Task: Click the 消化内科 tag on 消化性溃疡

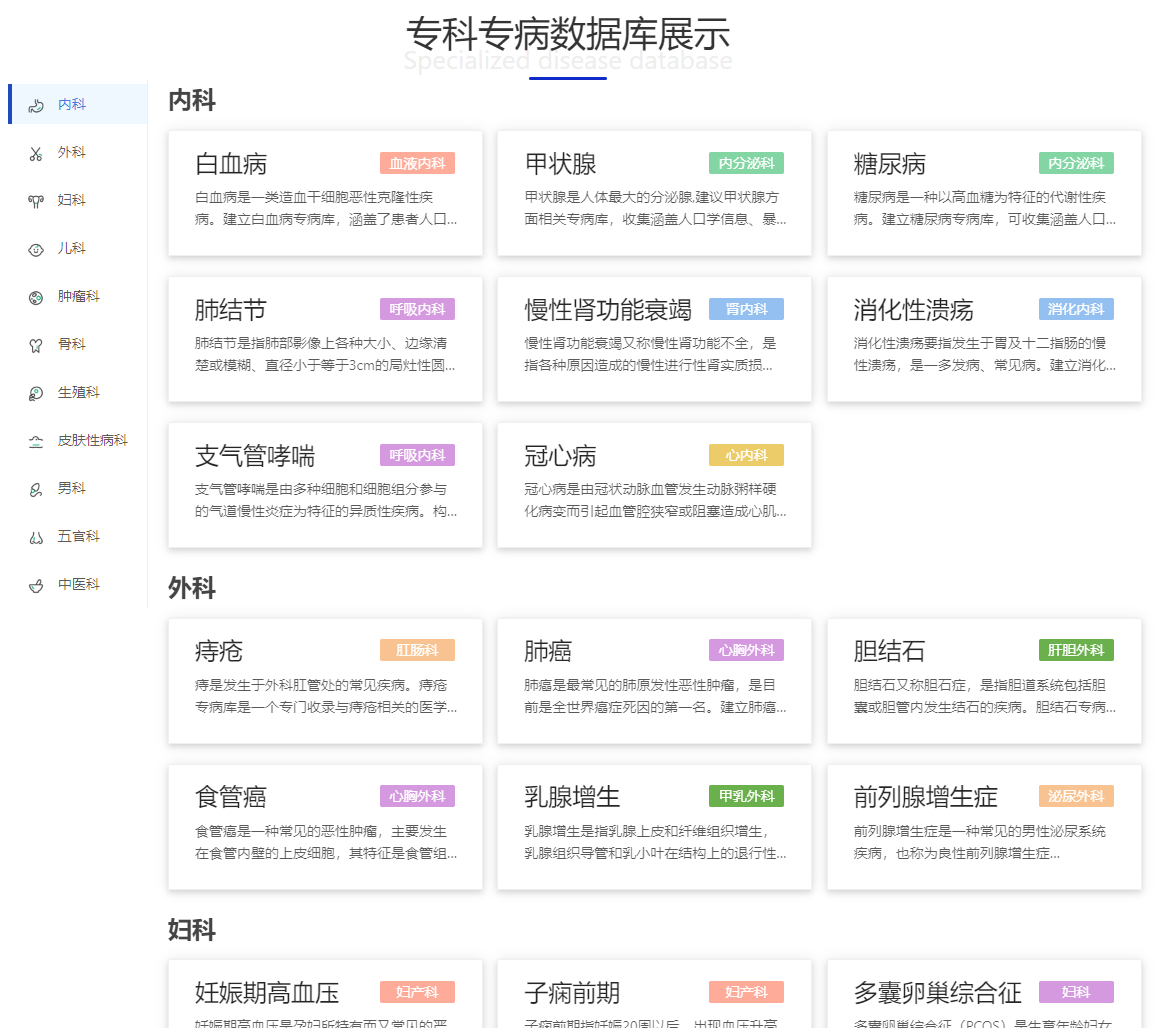Action: tap(1075, 309)
